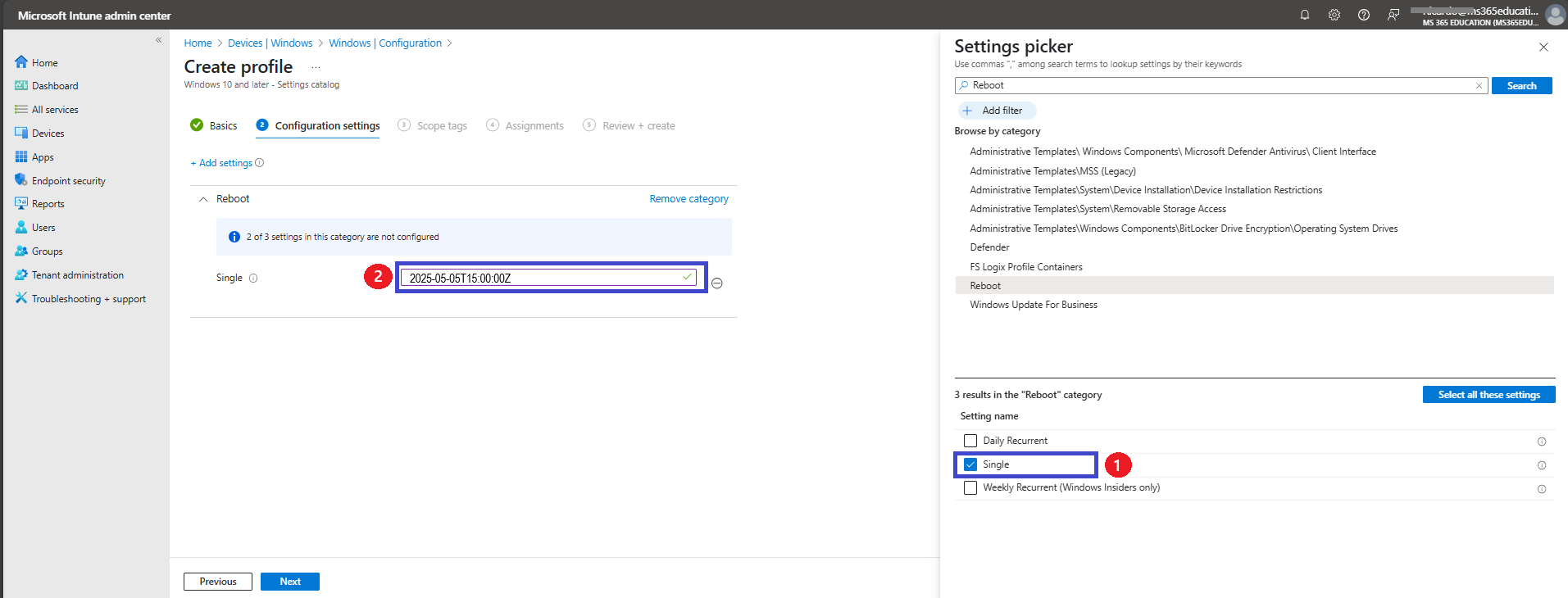The image size is (1568, 598).
Task: Click the Single date-time input field
Action: 548,278
